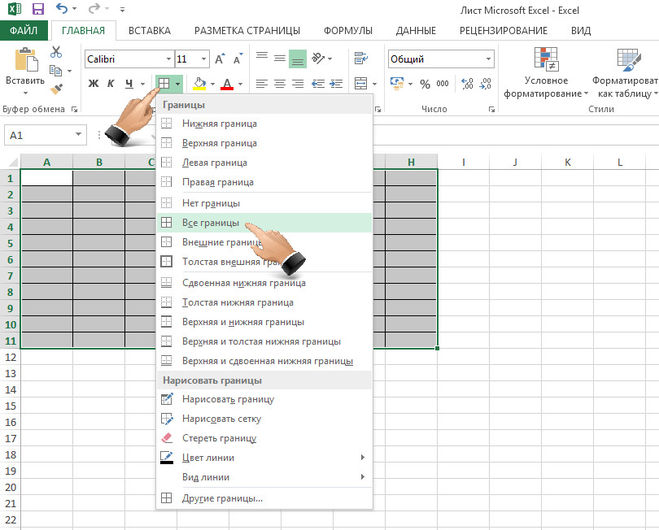Select Верхняя граница menu item
This screenshot has height=530, width=659.
coord(264,143)
